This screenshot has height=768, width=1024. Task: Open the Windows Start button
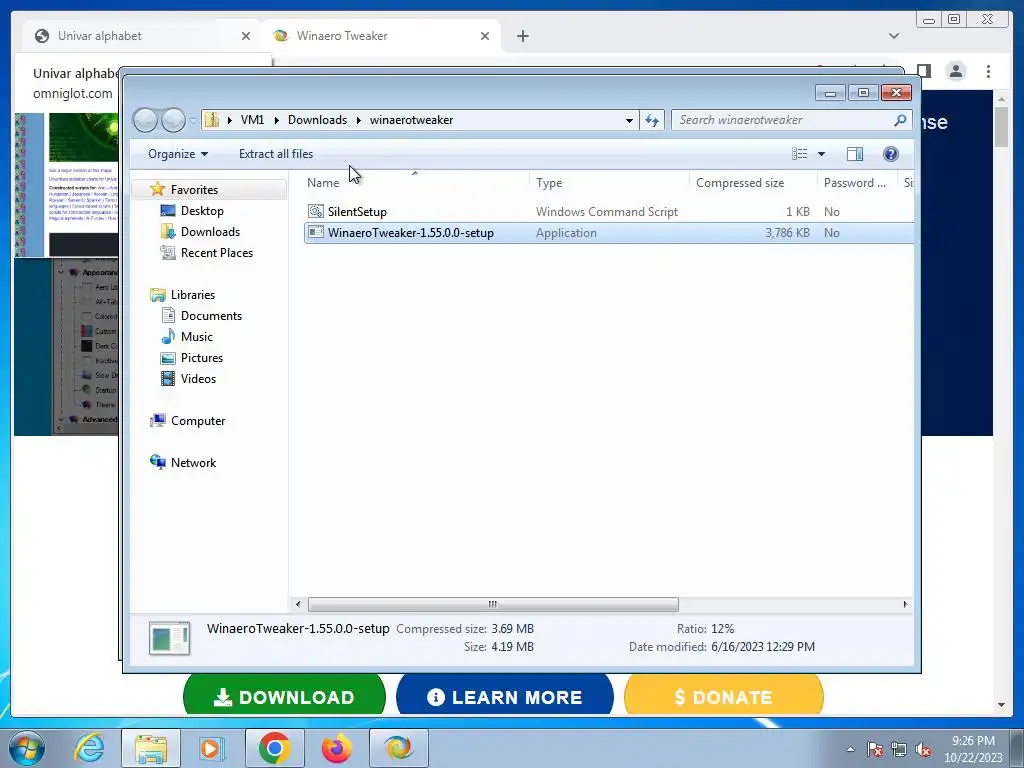[26, 748]
